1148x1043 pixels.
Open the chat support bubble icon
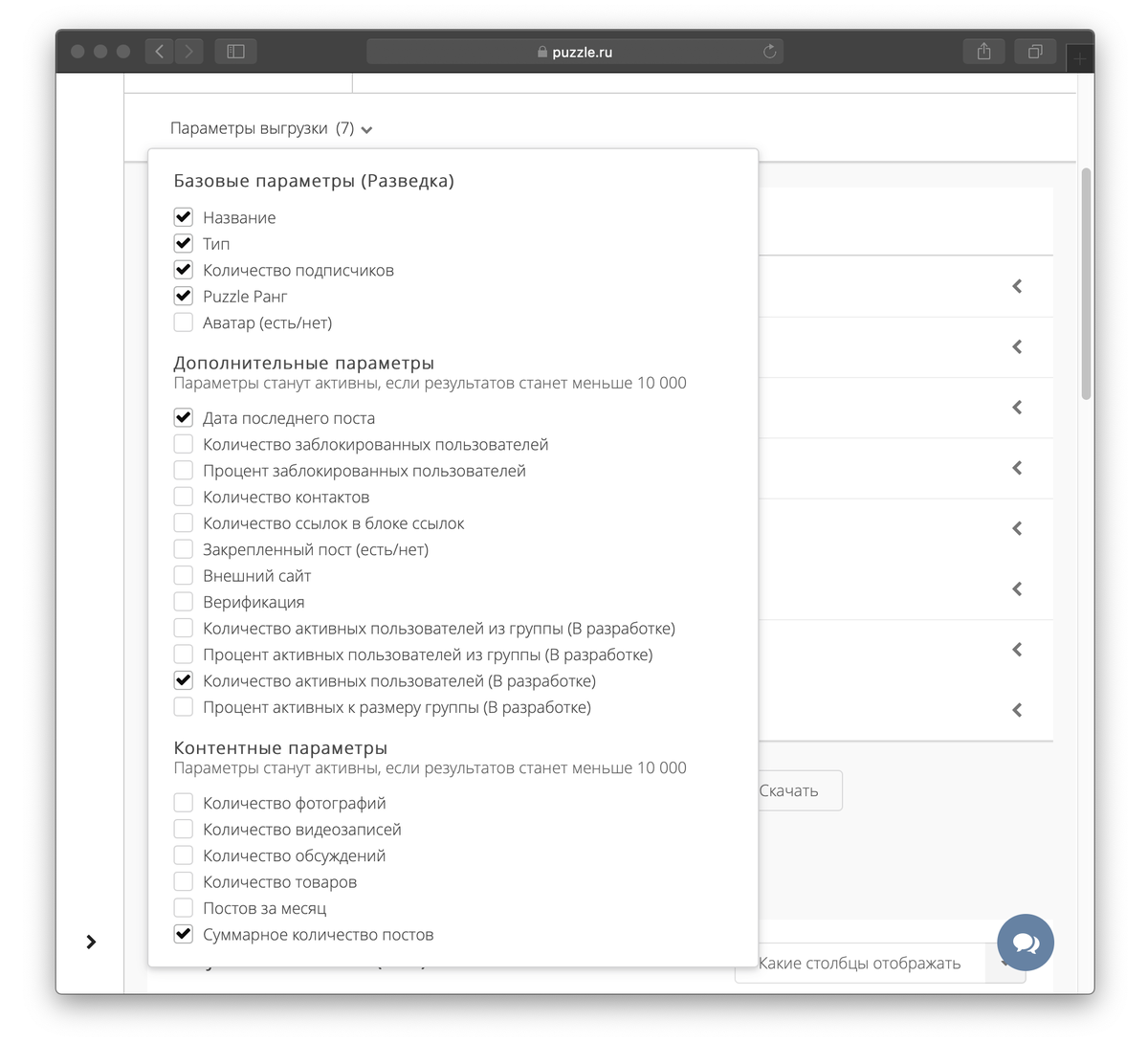click(1026, 943)
